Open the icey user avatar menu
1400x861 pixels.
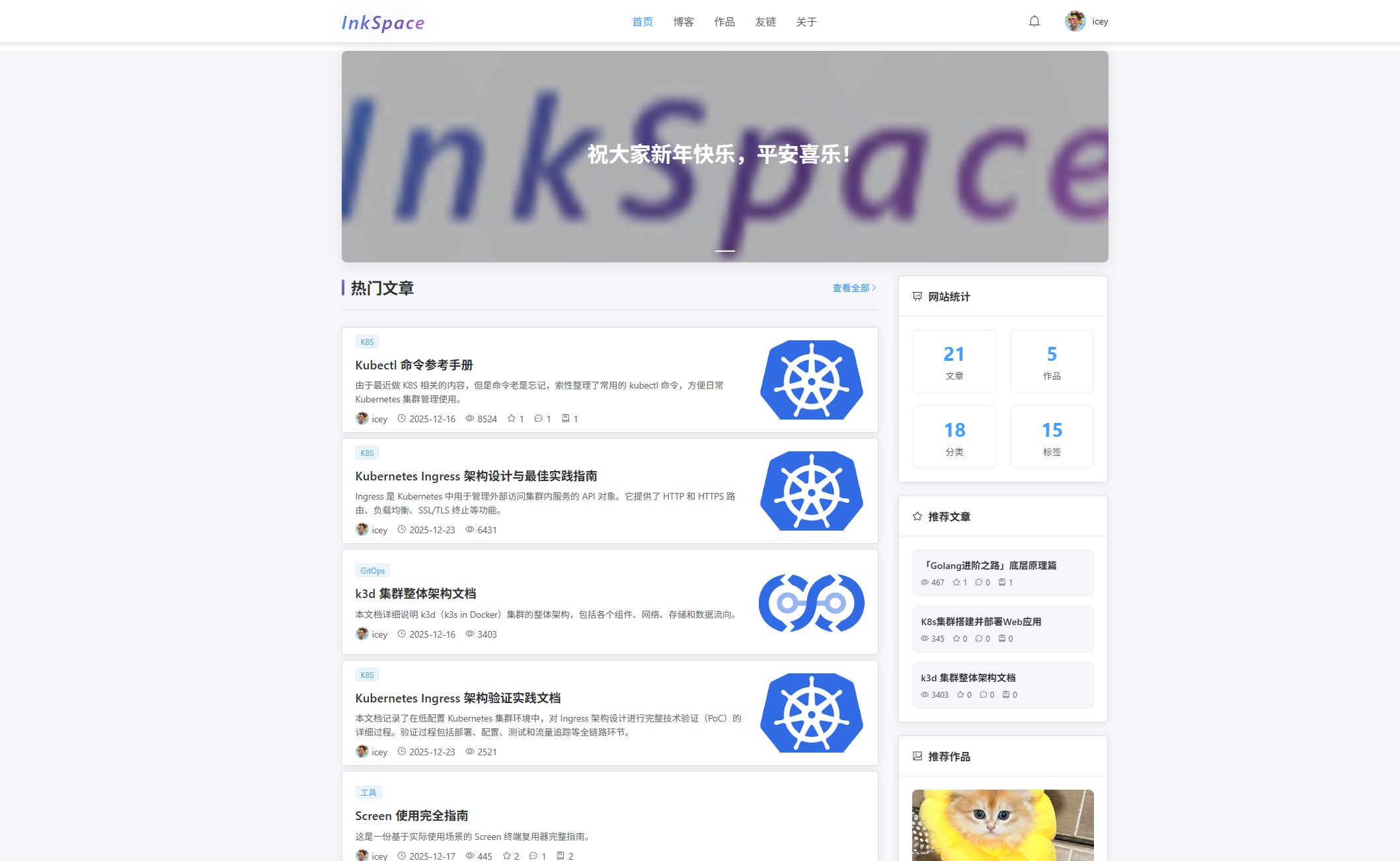click(1075, 21)
